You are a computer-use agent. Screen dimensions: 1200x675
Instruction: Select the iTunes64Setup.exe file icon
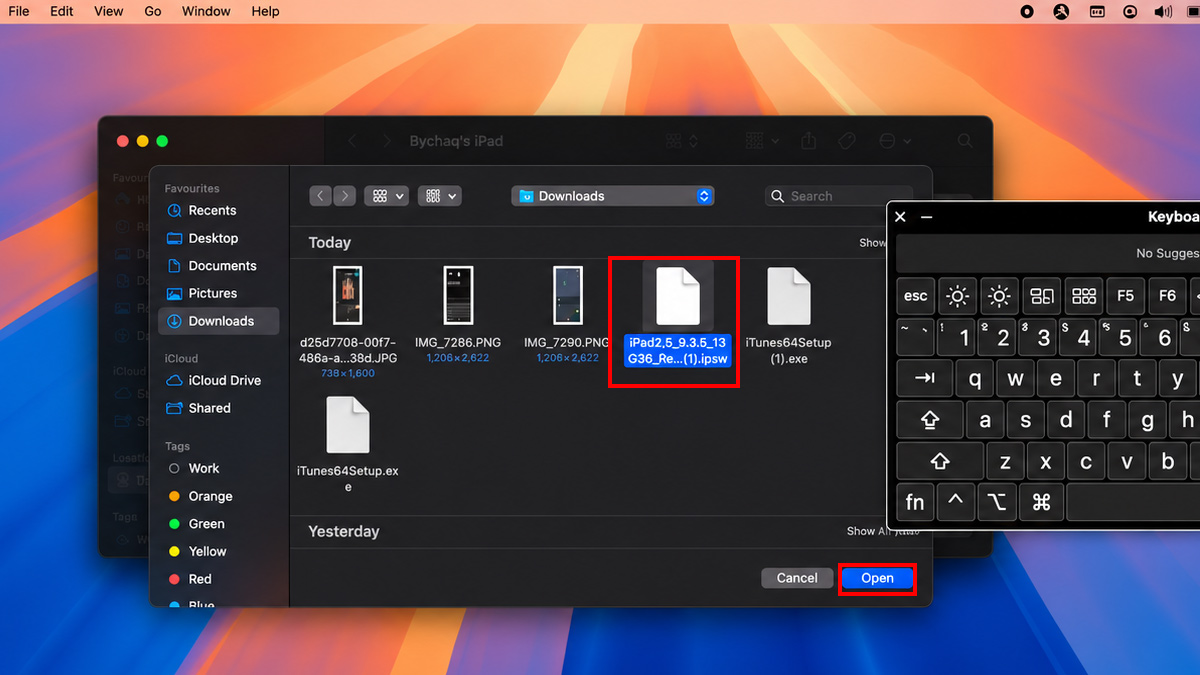(x=348, y=425)
